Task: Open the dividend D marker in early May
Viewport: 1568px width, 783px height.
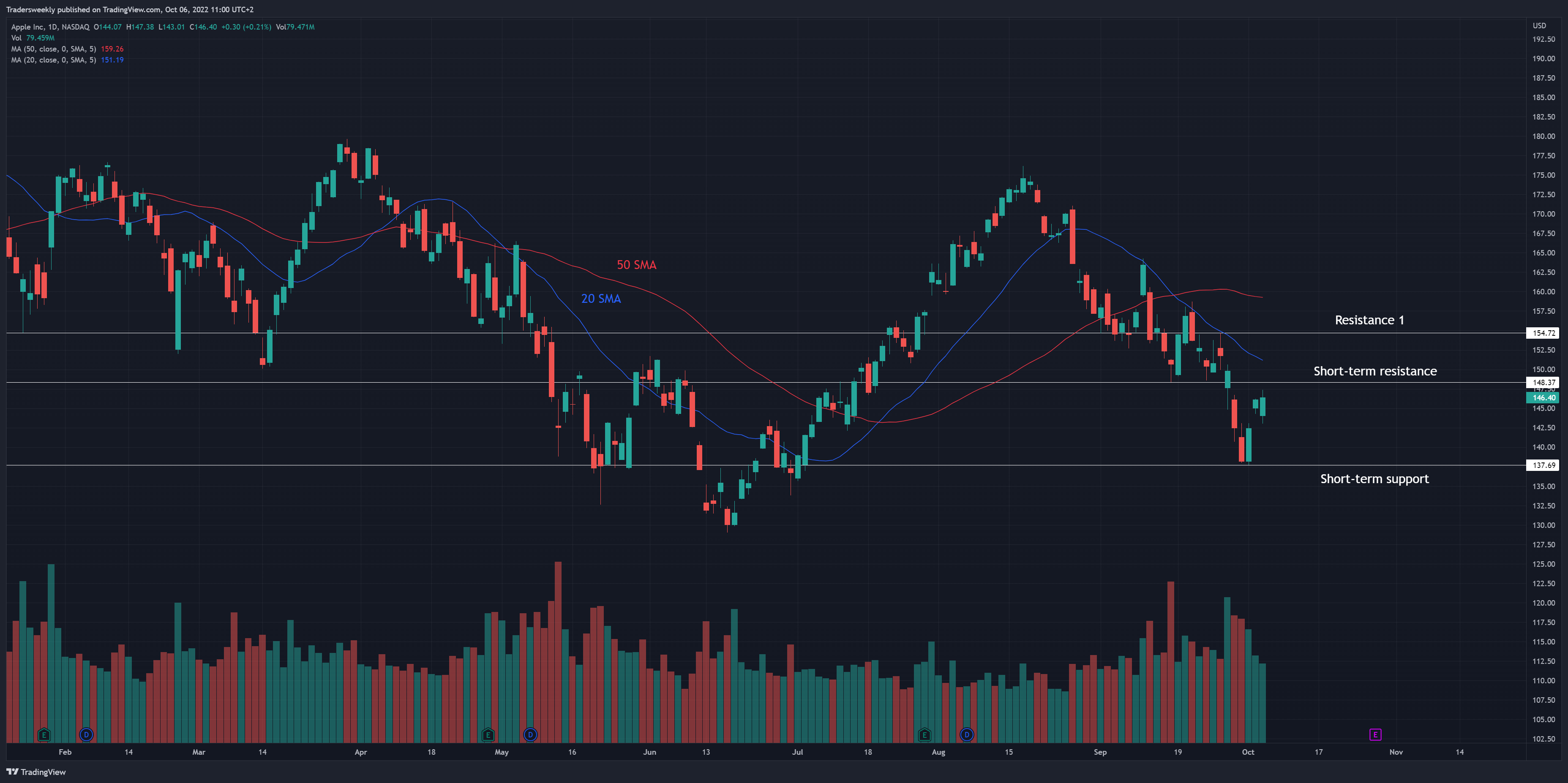Action: (x=530, y=735)
